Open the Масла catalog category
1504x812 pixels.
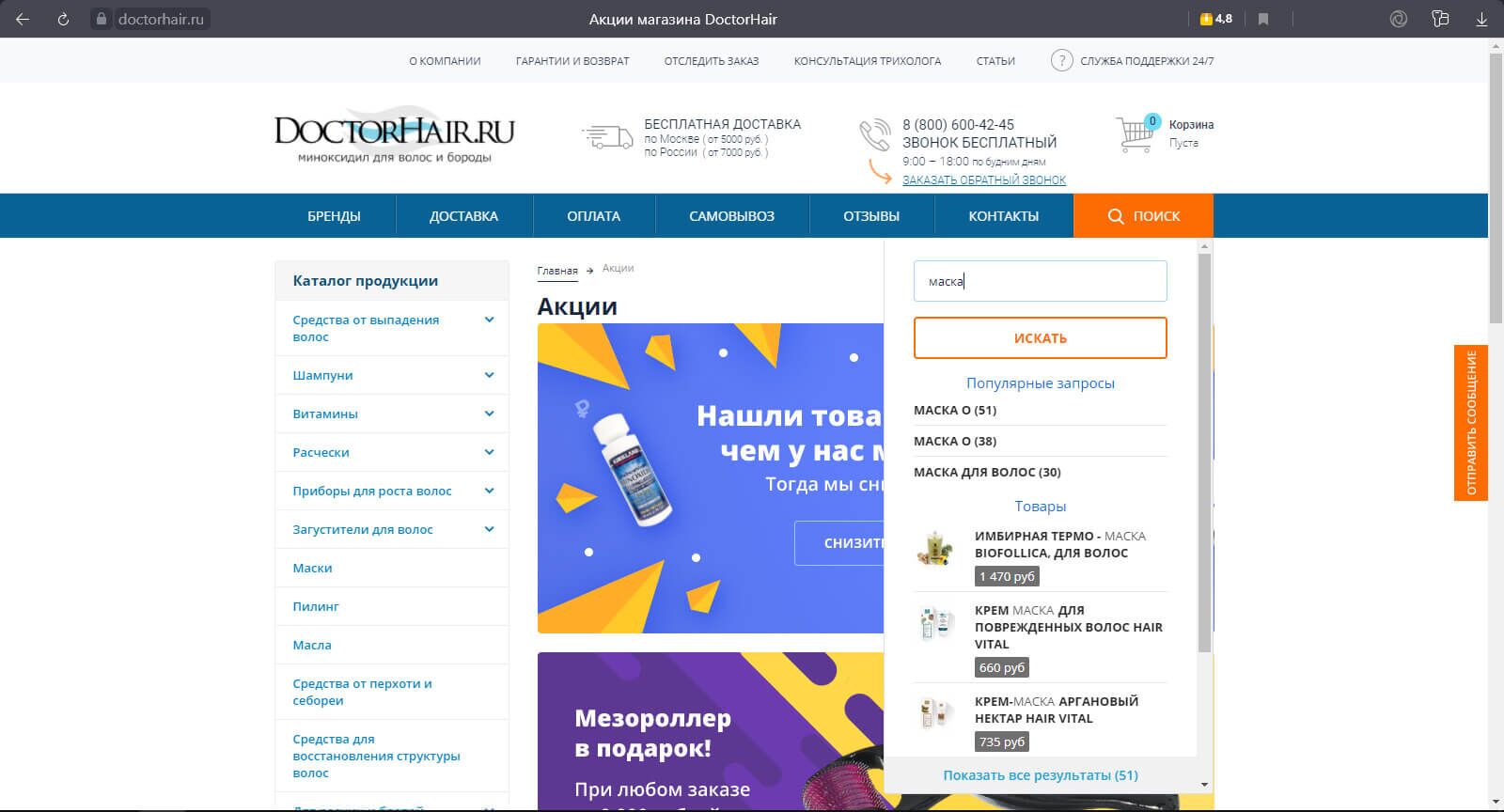[312, 645]
